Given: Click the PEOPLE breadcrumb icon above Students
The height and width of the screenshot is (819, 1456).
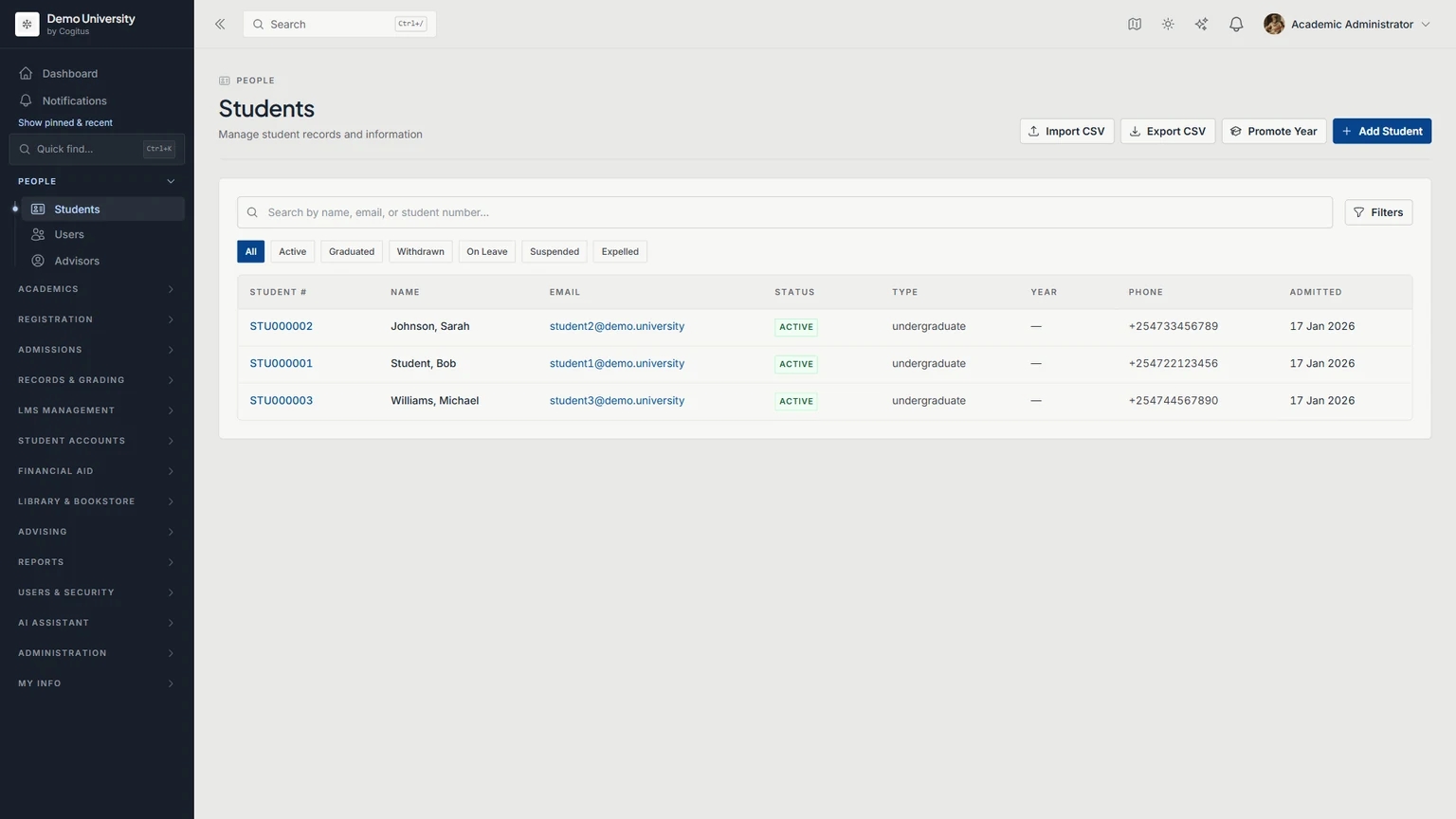Looking at the screenshot, I should click(x=225, y=81).
